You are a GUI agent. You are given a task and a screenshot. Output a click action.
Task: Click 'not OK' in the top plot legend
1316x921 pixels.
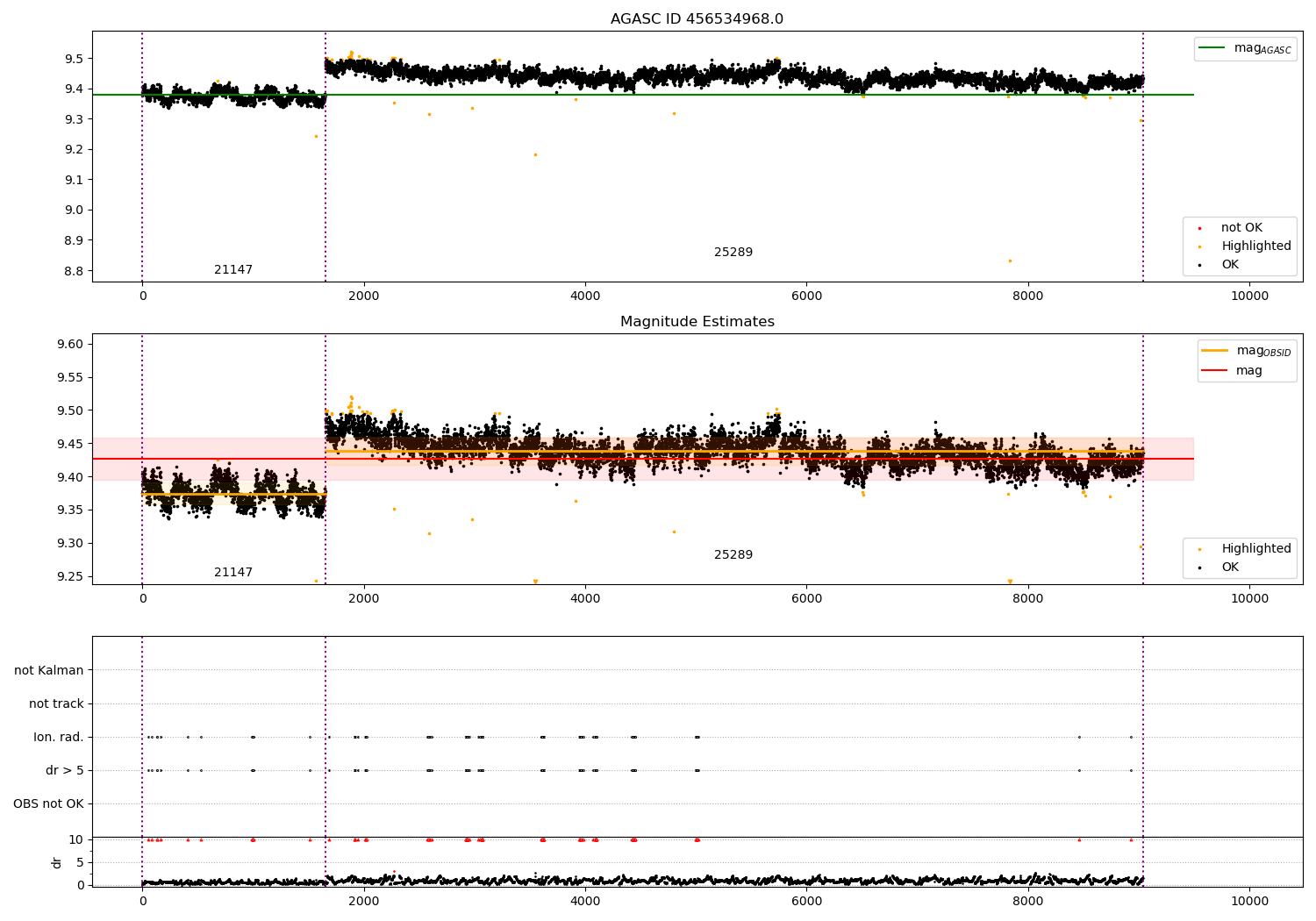coord(1241,228)
